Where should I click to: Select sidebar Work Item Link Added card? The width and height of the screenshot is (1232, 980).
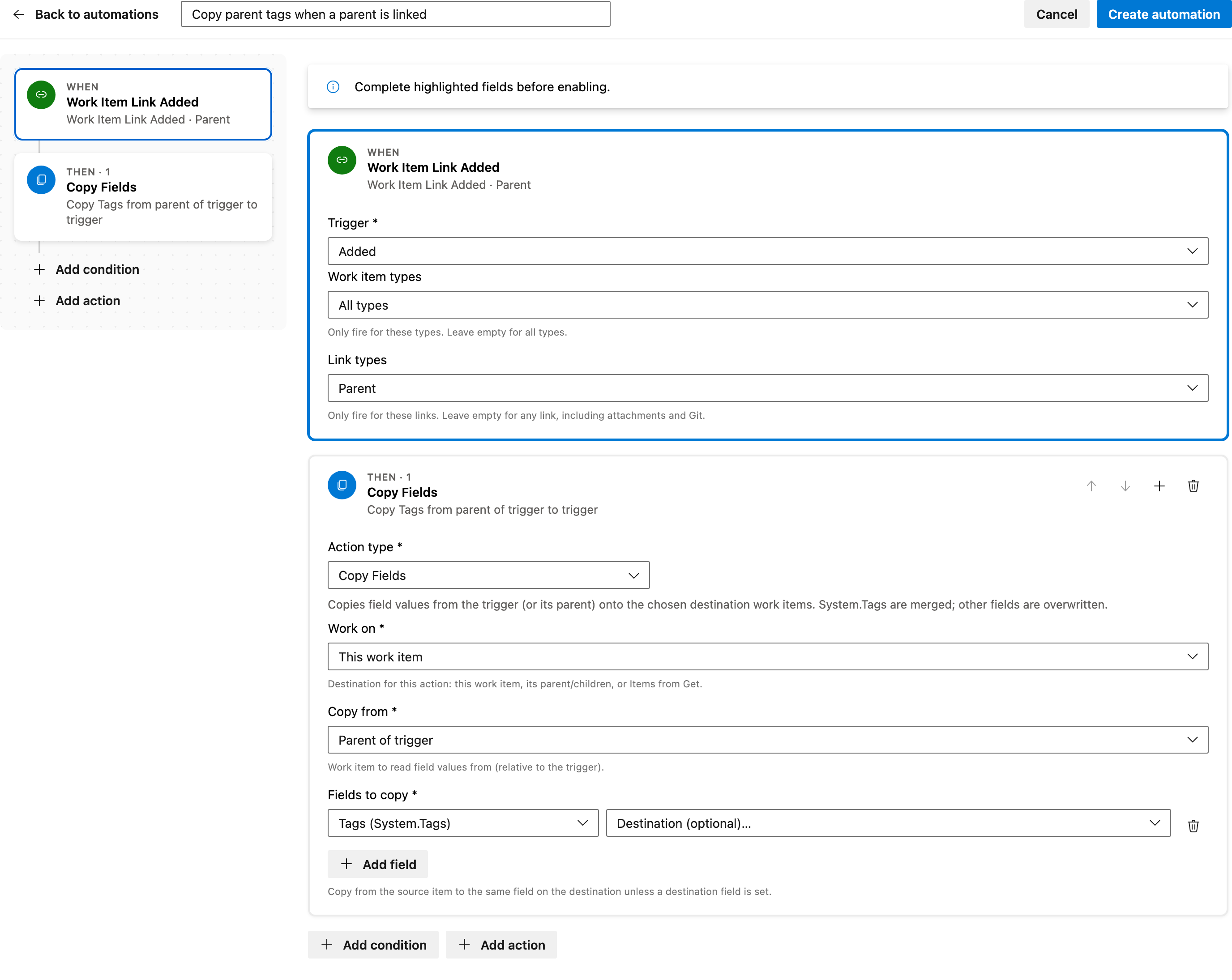[143, 104]
